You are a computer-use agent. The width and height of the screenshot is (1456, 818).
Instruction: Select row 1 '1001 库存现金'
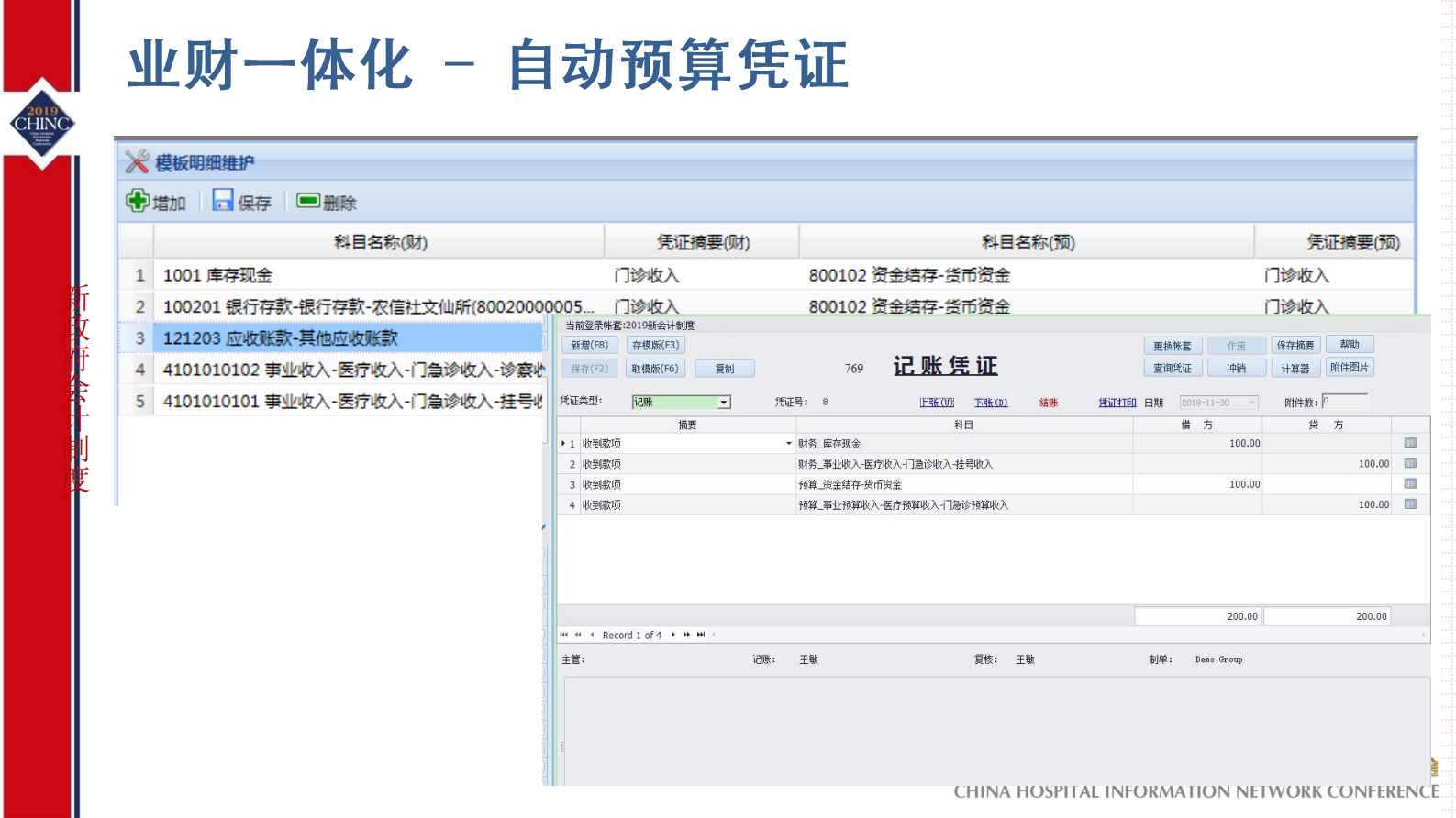[766, 275]
